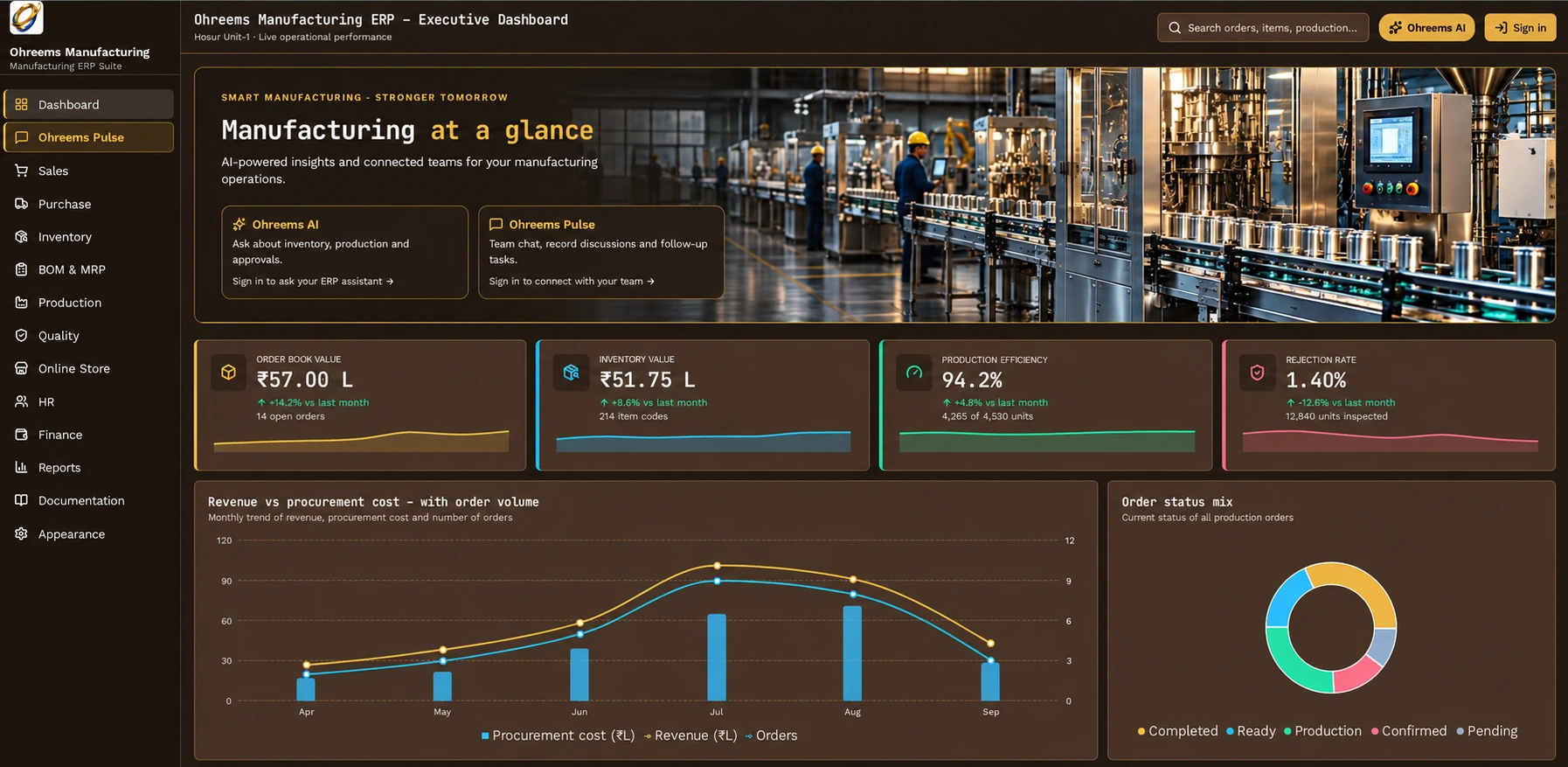Click the Finance wallet icon

click(x=22, y=435)
